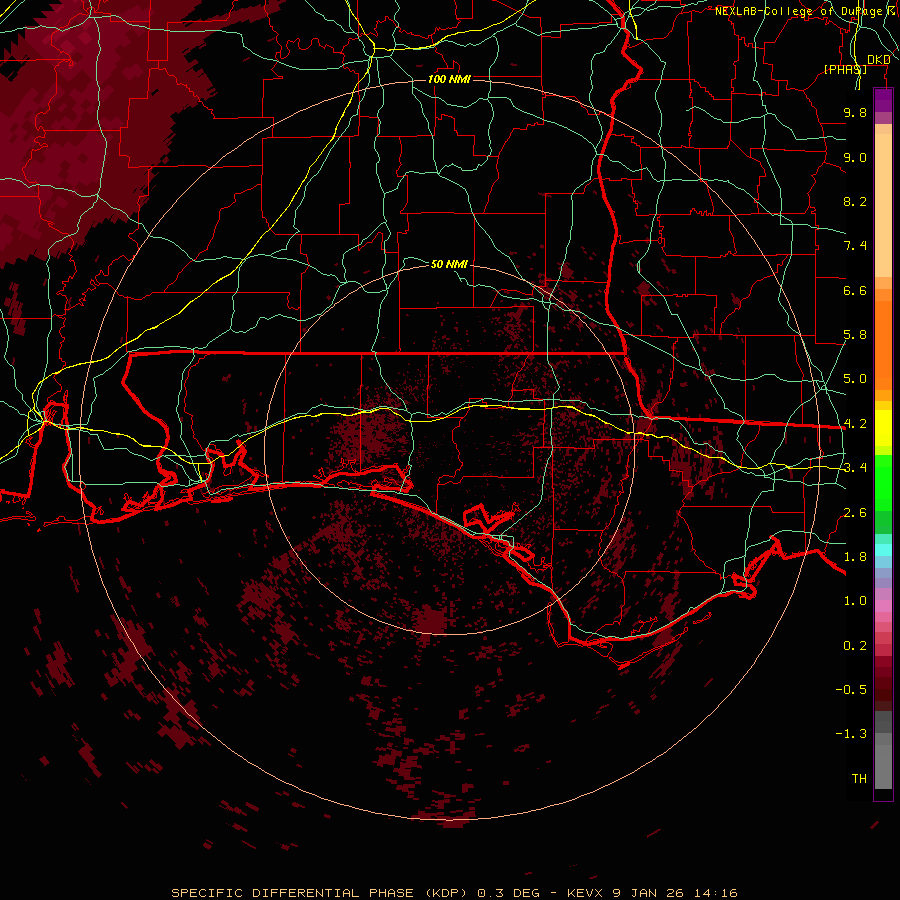The width and height of the screenshot is (900, 900).
Task: Click the [PHAS] units label
Action: 845,69
